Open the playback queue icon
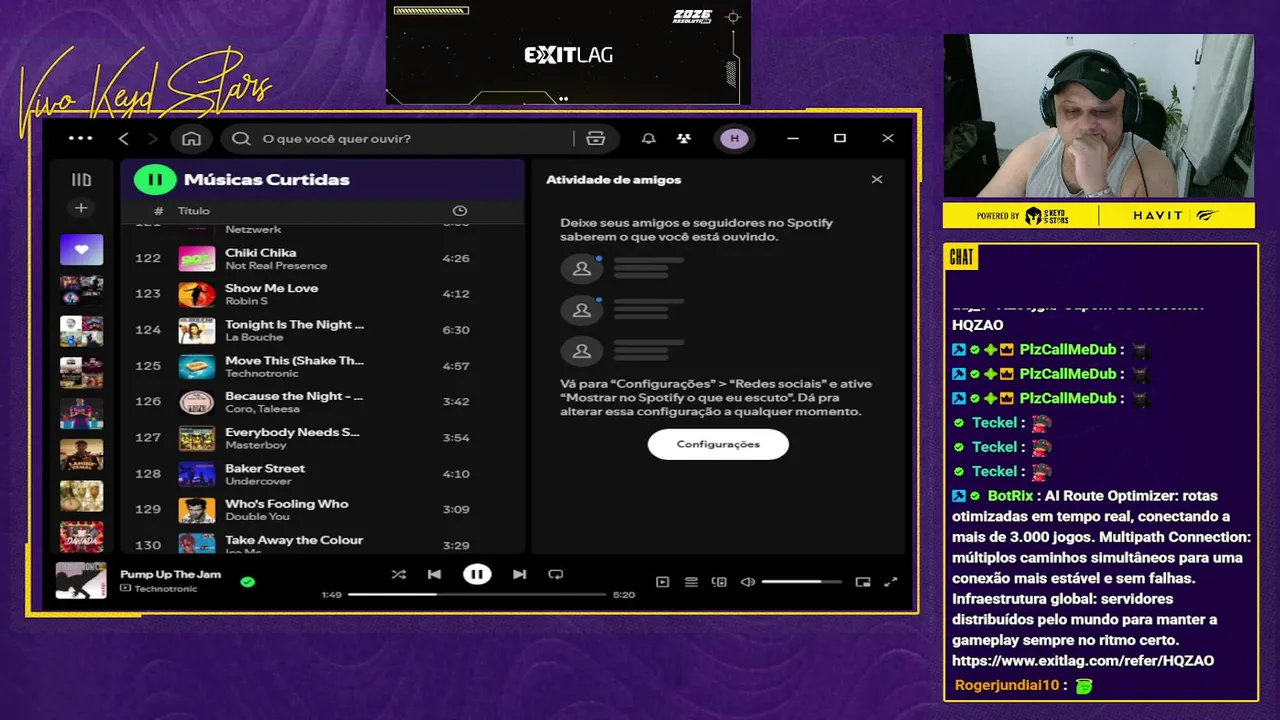 [690, 582]
